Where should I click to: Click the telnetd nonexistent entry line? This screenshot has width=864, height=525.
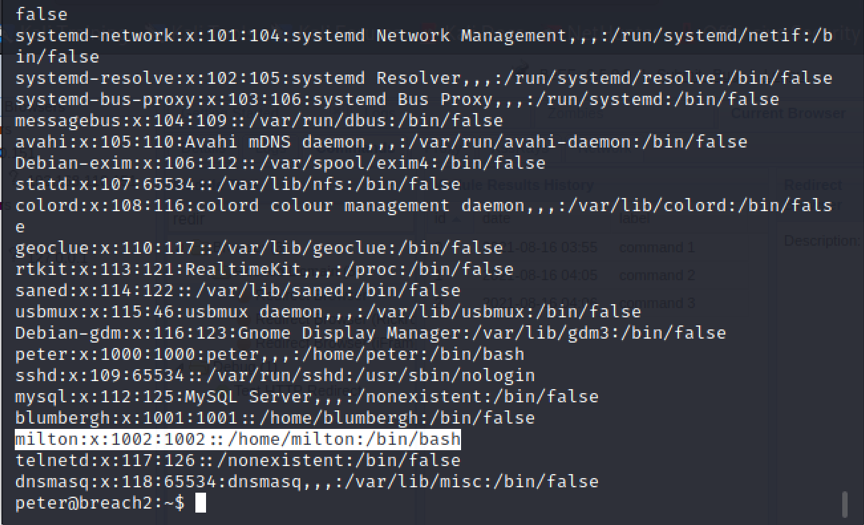(x=237, y=461)
